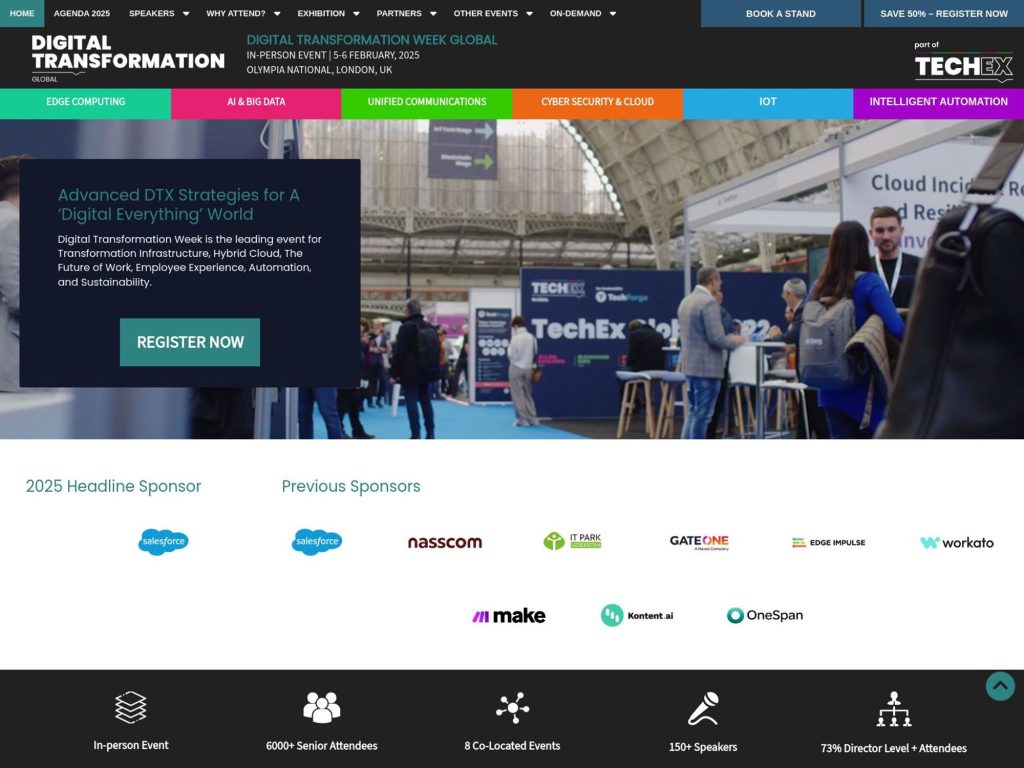Click the BOOK A STAND button

click(781, 14)
